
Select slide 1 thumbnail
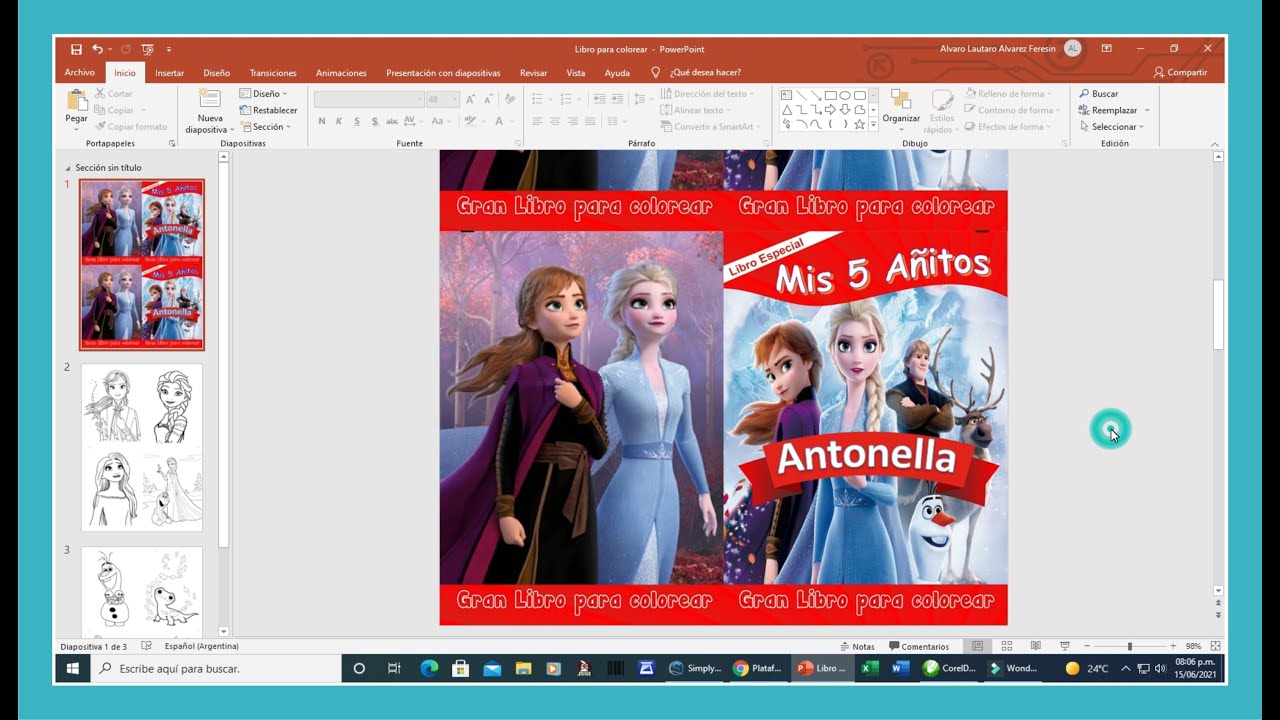pos(142,265)
